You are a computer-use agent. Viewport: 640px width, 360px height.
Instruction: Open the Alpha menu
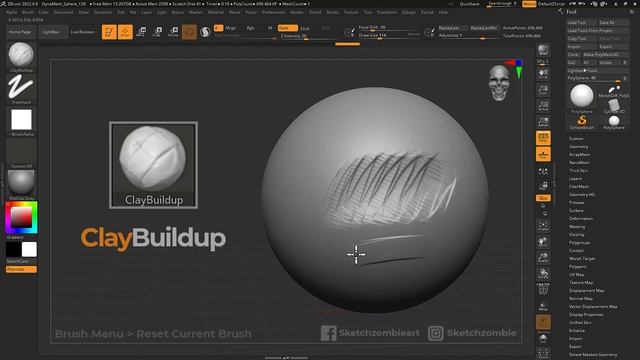(12, 12)
